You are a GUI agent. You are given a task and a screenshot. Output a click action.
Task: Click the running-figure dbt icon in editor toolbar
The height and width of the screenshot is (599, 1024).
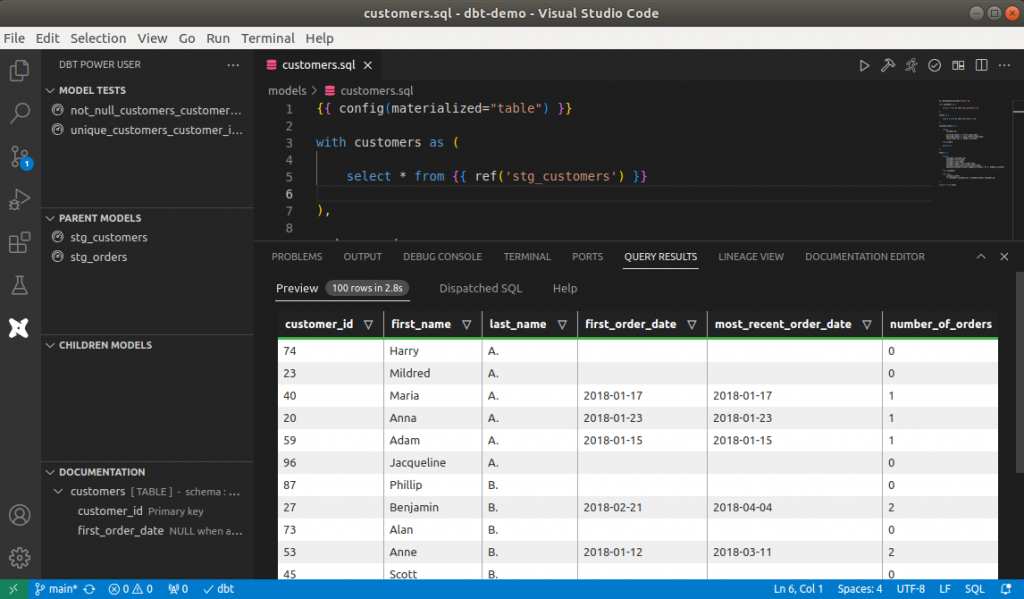coord(911,65)
